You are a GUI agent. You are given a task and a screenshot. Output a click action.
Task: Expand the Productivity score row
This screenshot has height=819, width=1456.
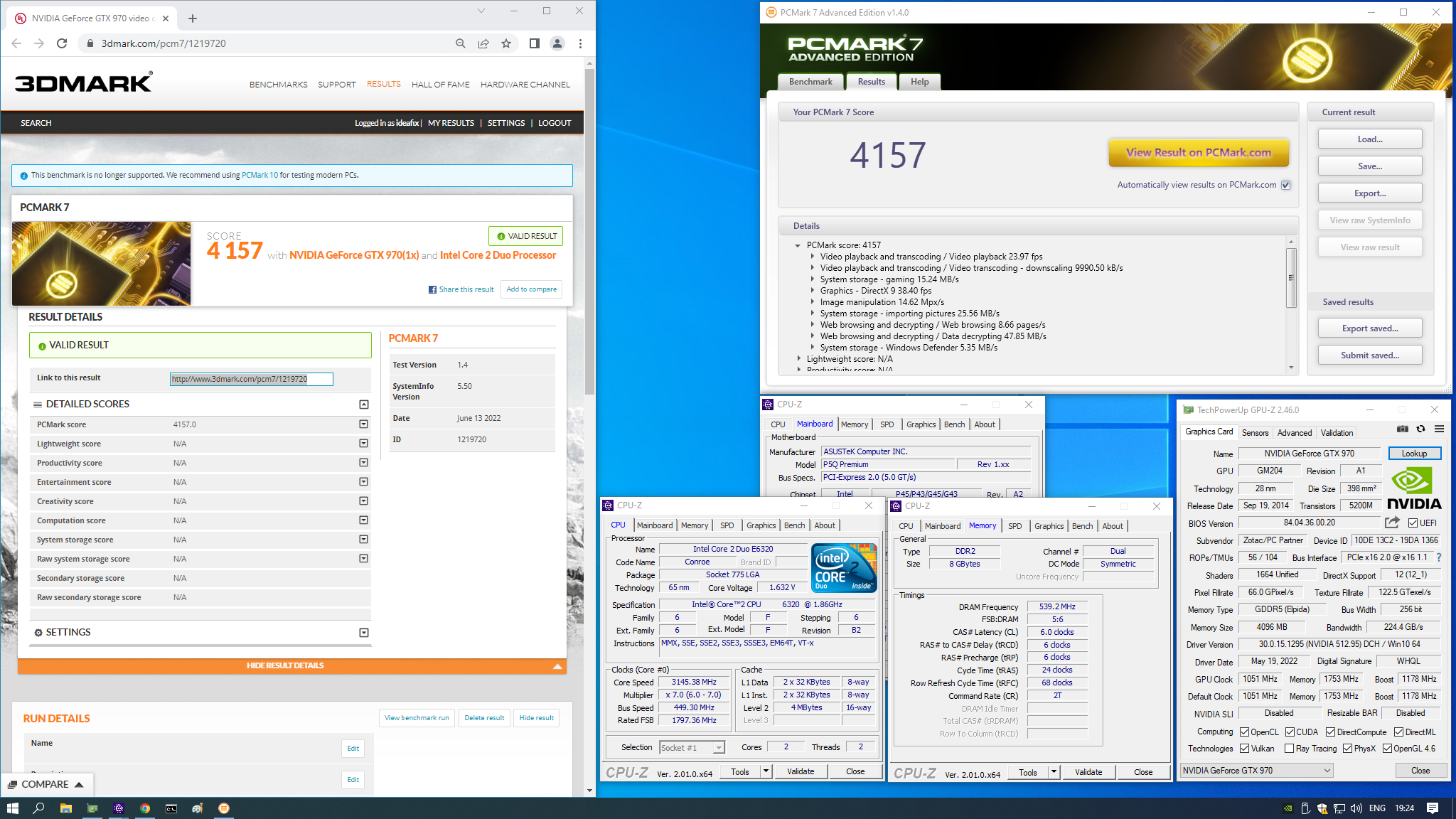[x=363, y=462]
